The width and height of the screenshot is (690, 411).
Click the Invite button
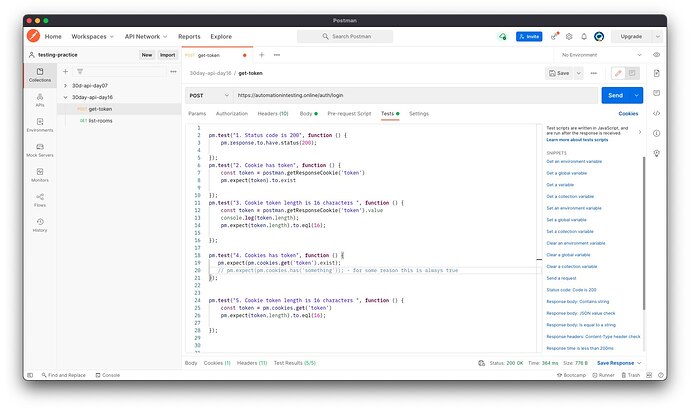coord(529,37)
